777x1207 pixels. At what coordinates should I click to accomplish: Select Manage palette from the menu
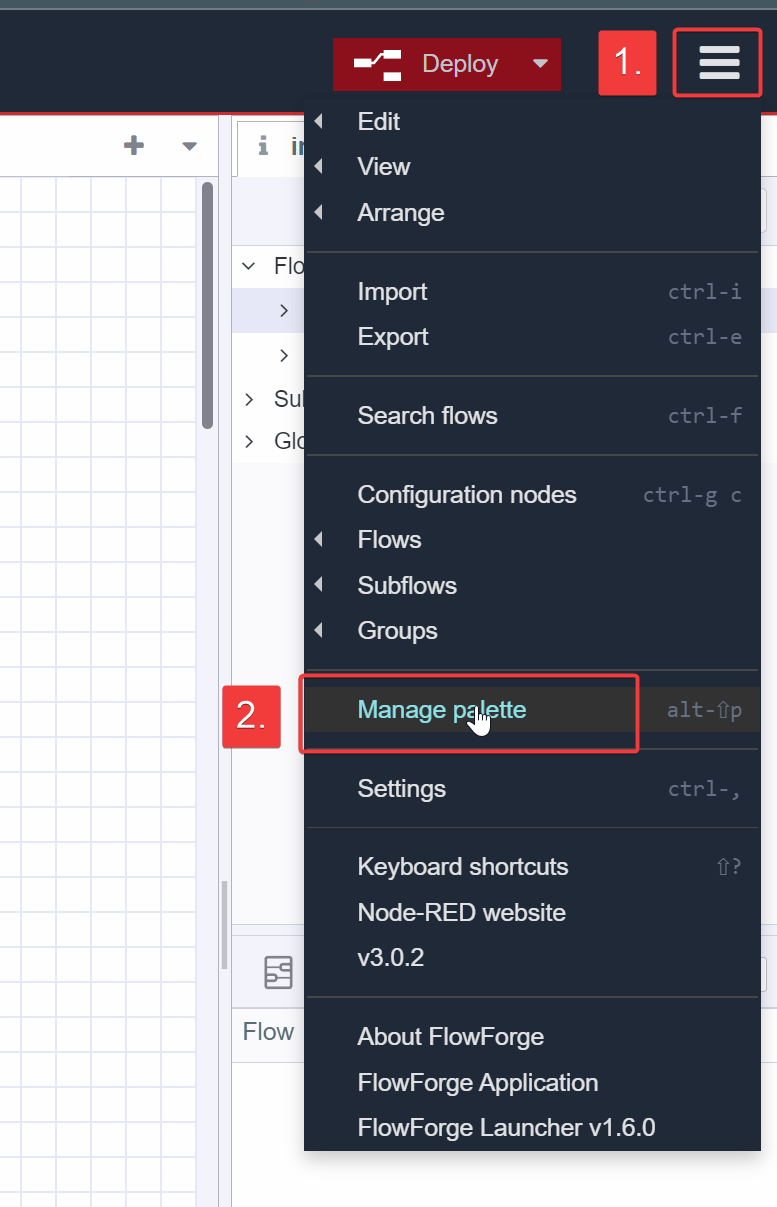pyautogui.click(x=441, y=709)
